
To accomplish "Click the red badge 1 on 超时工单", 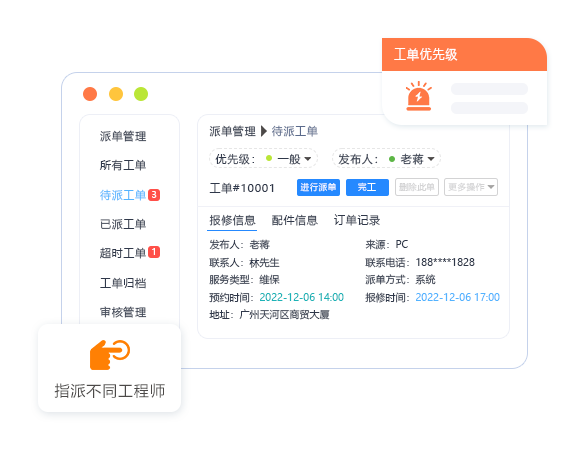I will pos(154,252).
